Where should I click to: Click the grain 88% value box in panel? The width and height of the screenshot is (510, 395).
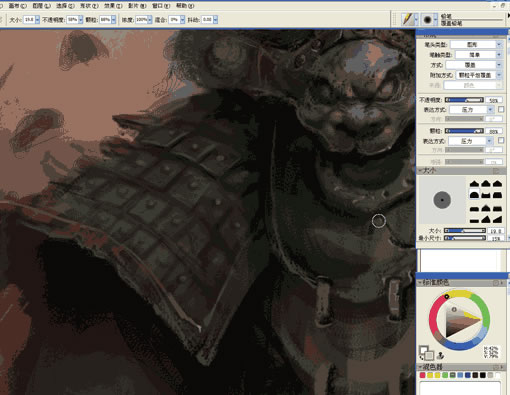coord(494,131)
